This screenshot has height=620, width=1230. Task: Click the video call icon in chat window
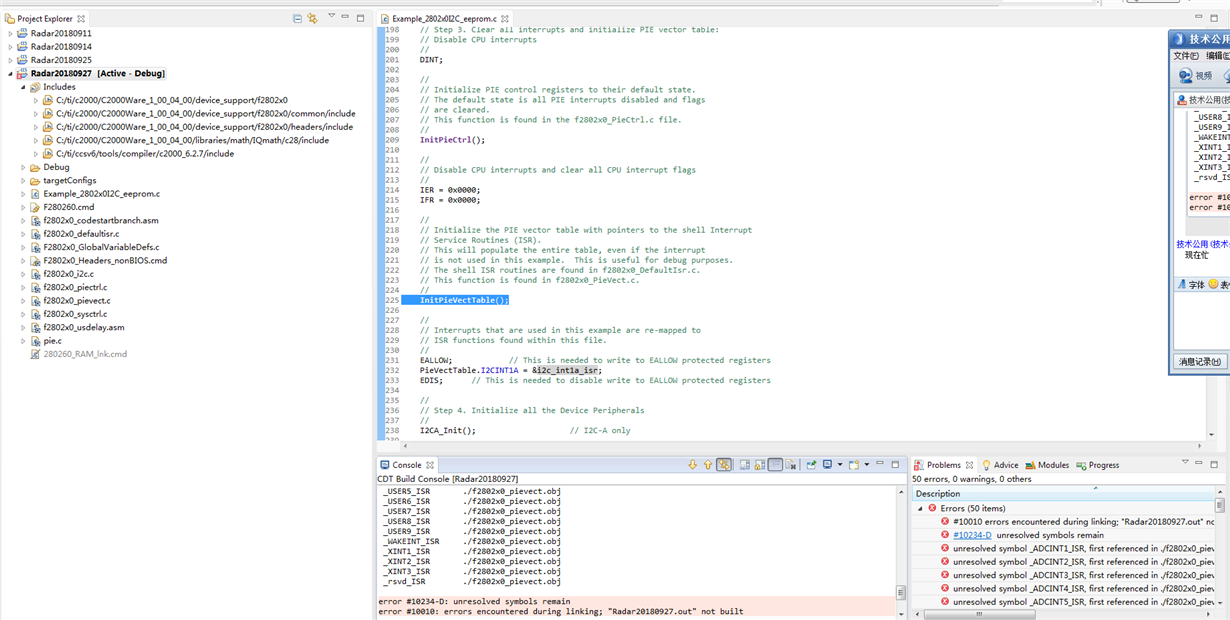[1187, 76]
